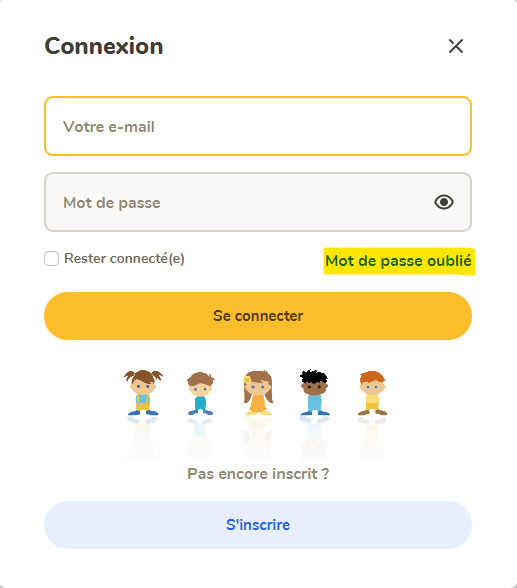
Task: Click the reflection beneath the curly-haired boy
Action: tap(314, 438)
